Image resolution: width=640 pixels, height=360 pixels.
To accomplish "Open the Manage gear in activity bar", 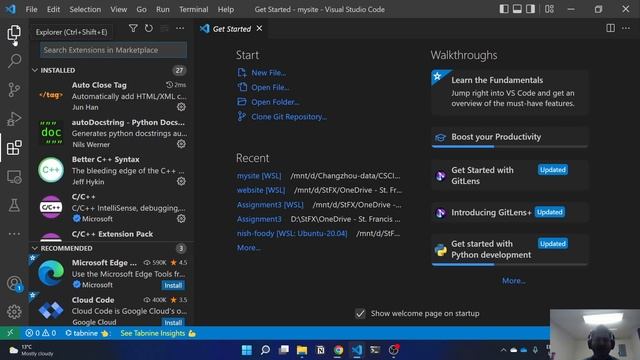I will (14, 312).
